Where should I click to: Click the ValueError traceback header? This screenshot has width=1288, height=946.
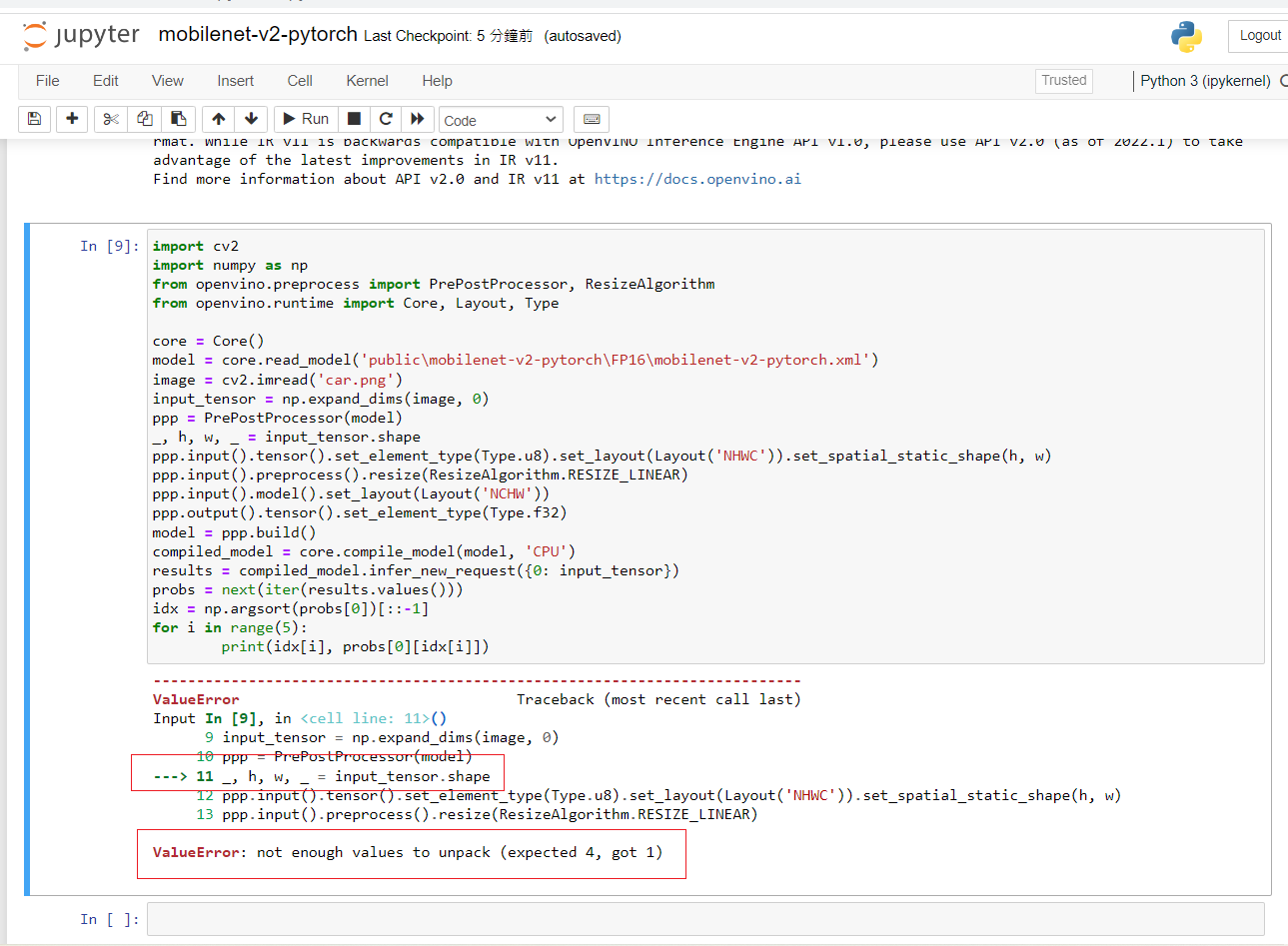(196, 699)
